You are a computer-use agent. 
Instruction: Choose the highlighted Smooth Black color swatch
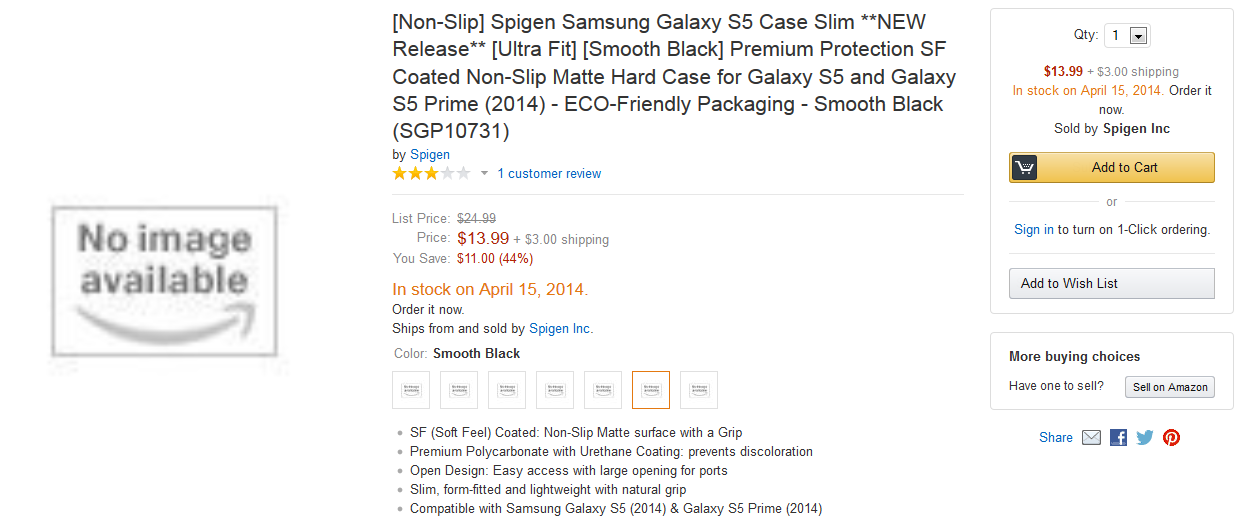point(651,390)
